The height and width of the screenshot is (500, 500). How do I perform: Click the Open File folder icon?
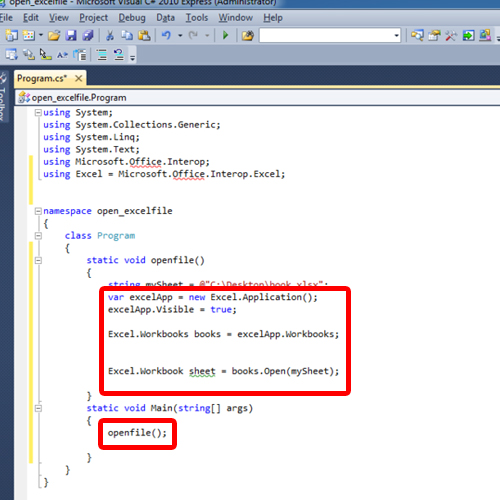(x=54, y=35)
